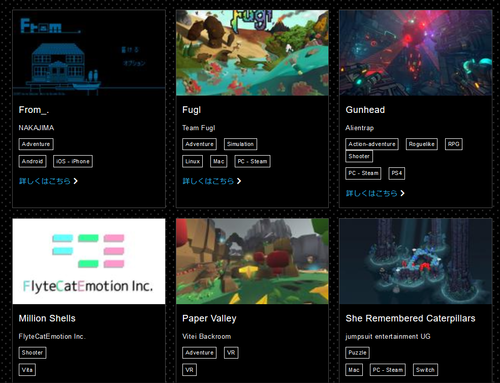Select the Shooter tag under Gunhead
This screenshot has height=383, width=500.
pyautogui.click(x=359, y=156)
